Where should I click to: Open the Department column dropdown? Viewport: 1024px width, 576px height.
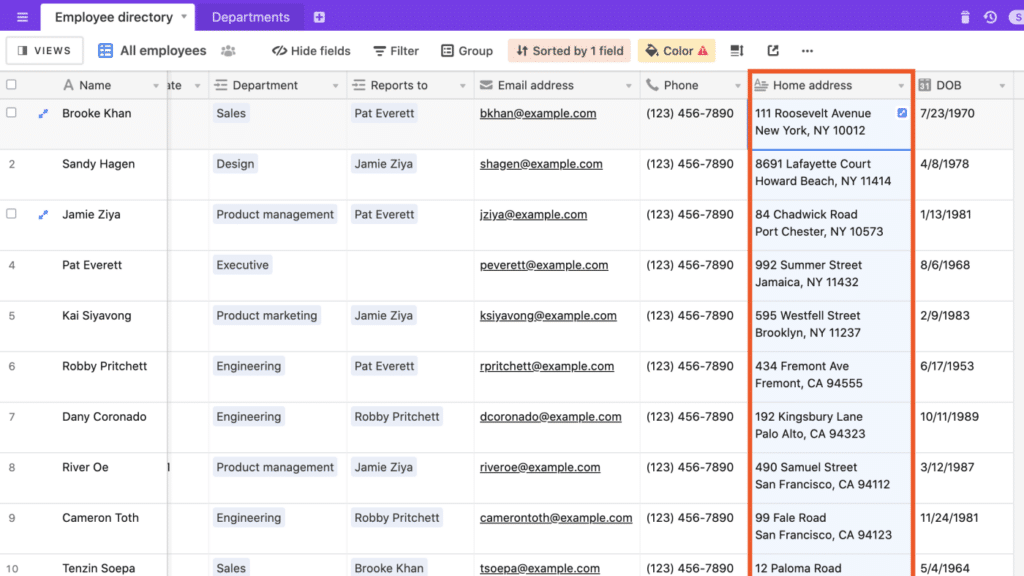click(336, 86)
